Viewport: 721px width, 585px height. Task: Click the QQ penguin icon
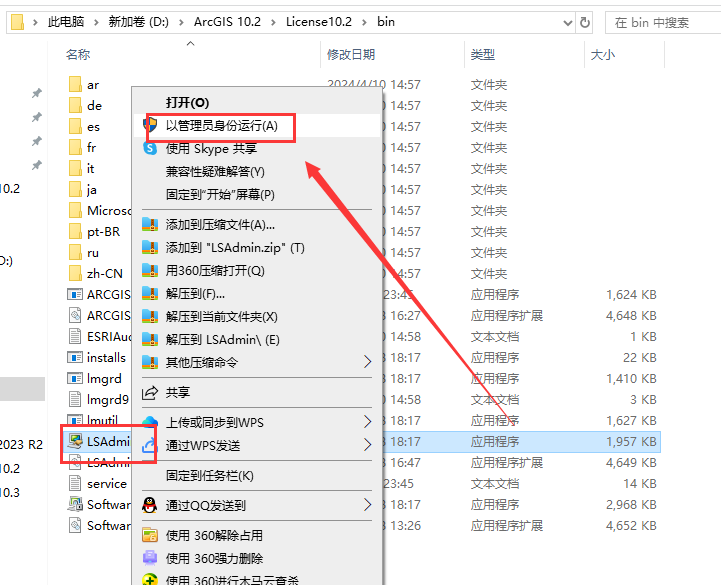[x=150, y=505]
